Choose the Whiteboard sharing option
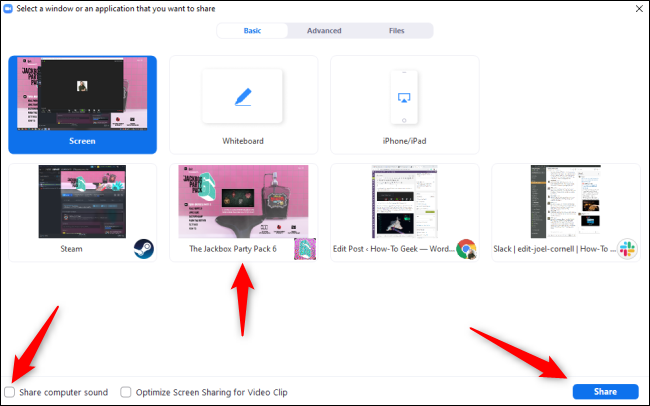The height and width of the screenshot is (406, 650). pos(243,105)
